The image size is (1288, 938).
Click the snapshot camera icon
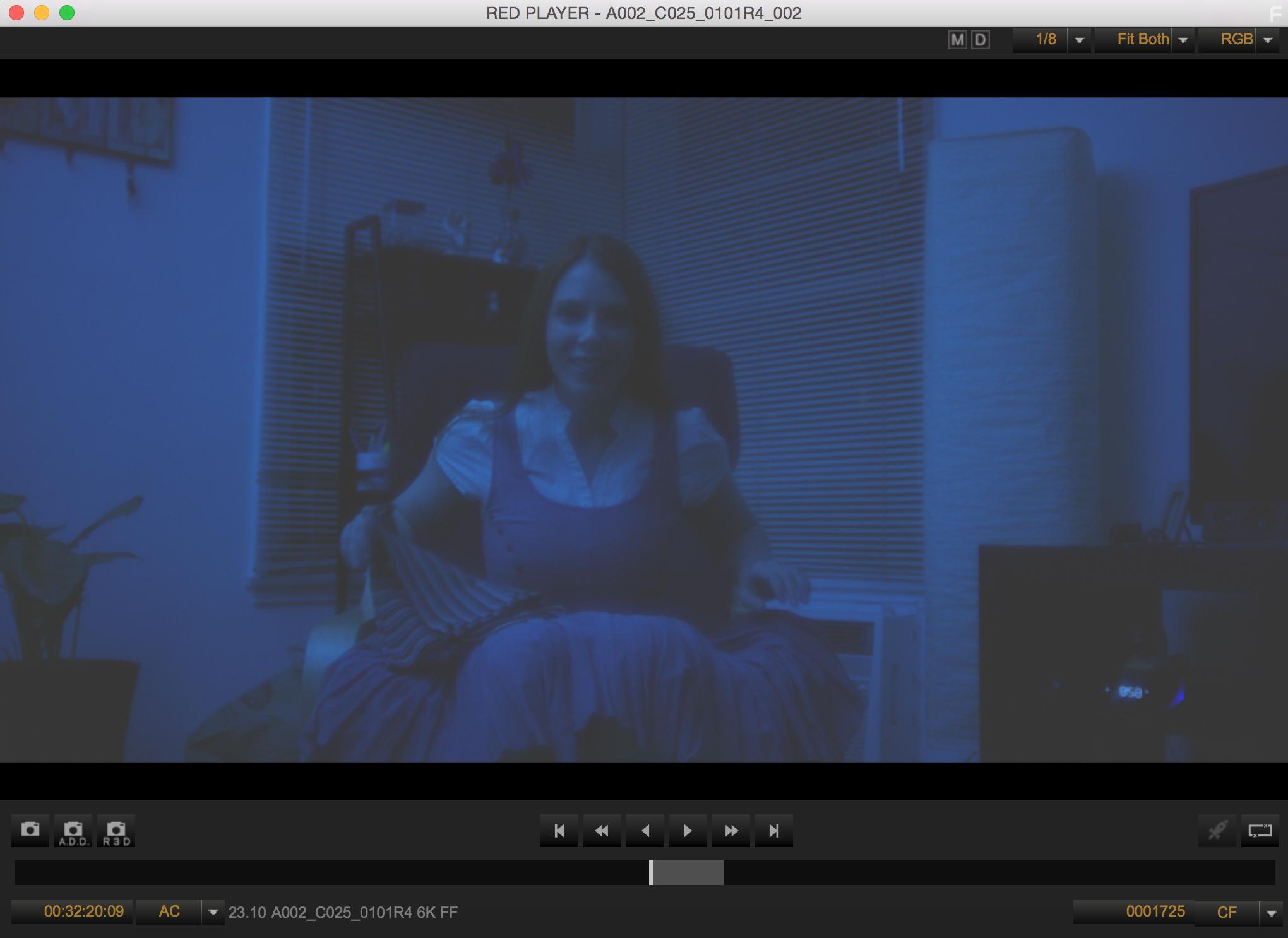30,831
